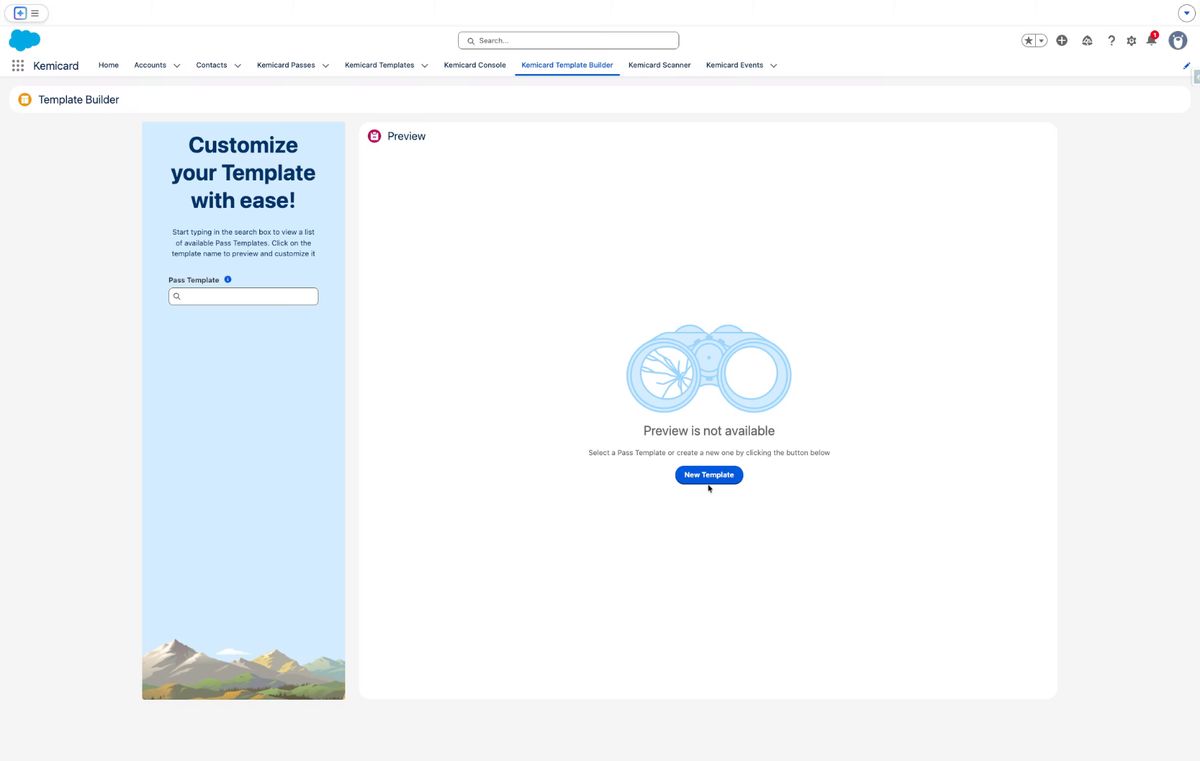Add this page to favorites star
1200x761 pixels.
coord(1029,41)
